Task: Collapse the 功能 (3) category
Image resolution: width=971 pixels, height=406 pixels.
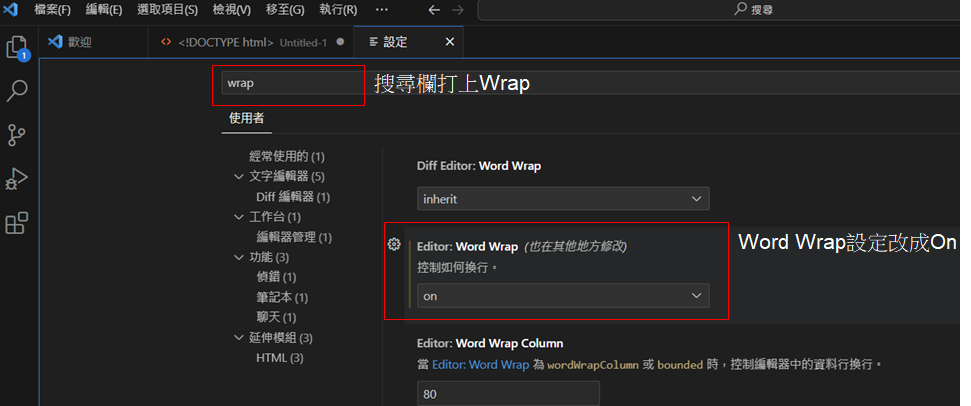Action: tap(239, 257)
